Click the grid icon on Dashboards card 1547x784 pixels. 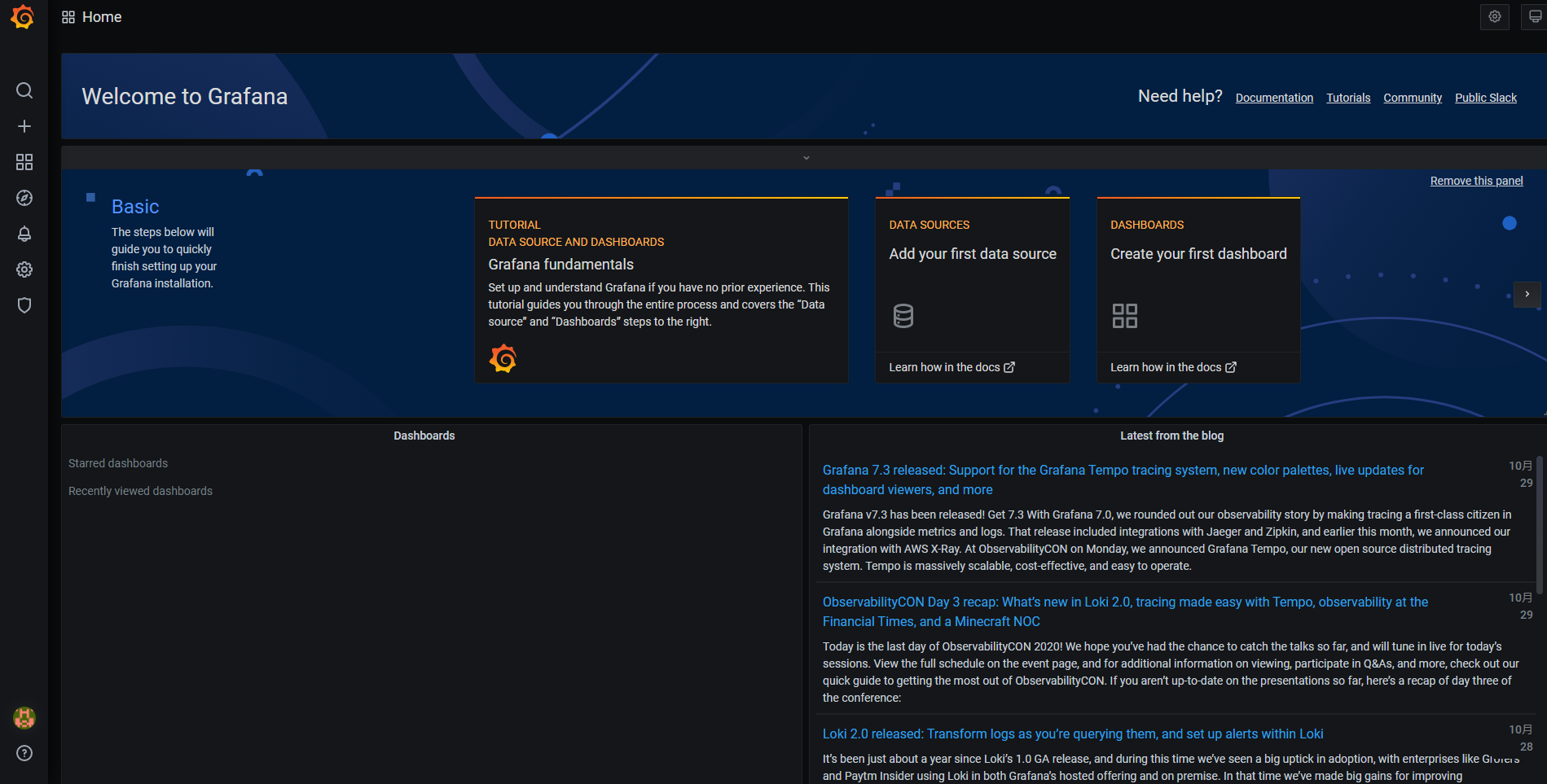[1125, 316]
